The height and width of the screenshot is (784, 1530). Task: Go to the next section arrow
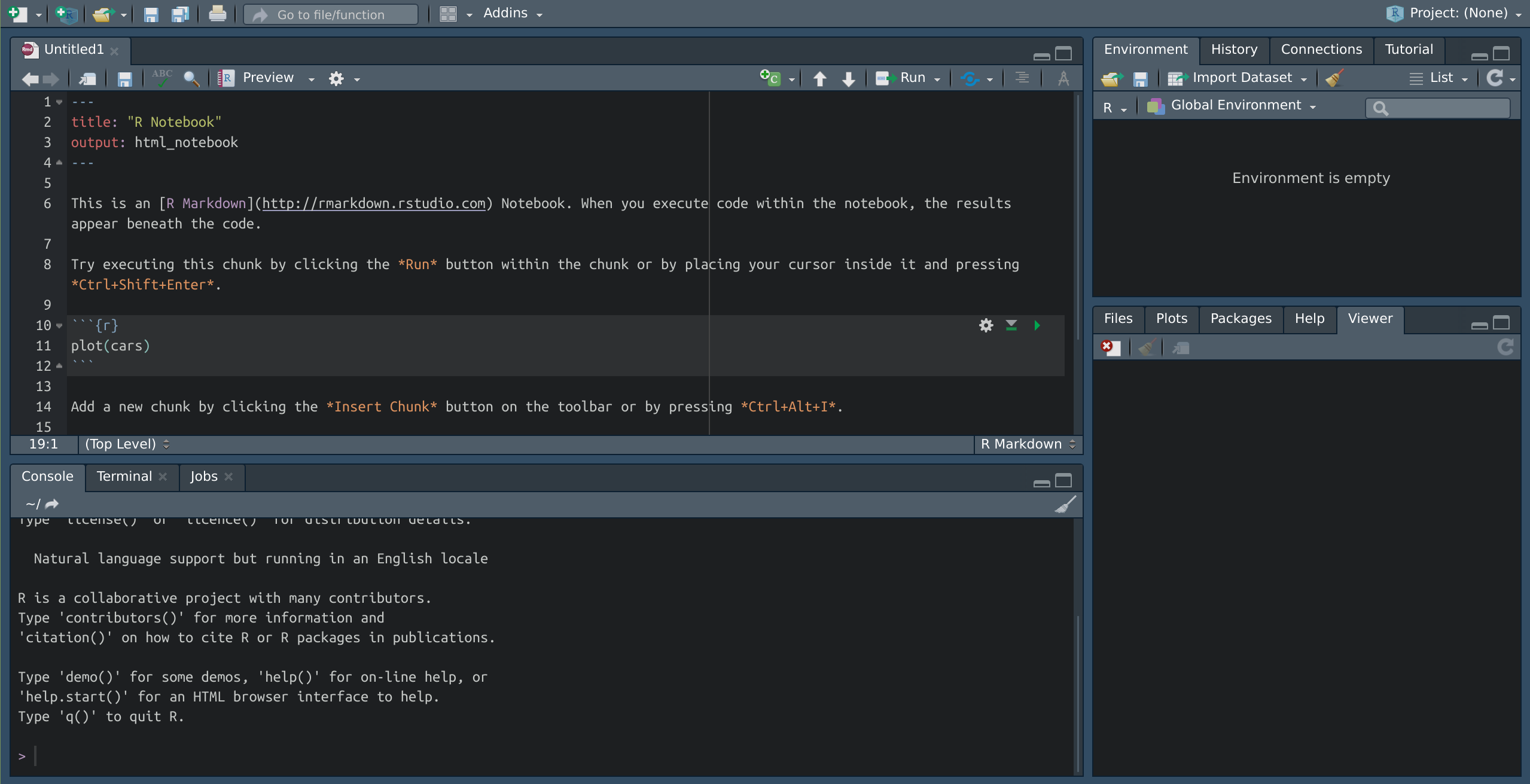(x=848, y=78)
